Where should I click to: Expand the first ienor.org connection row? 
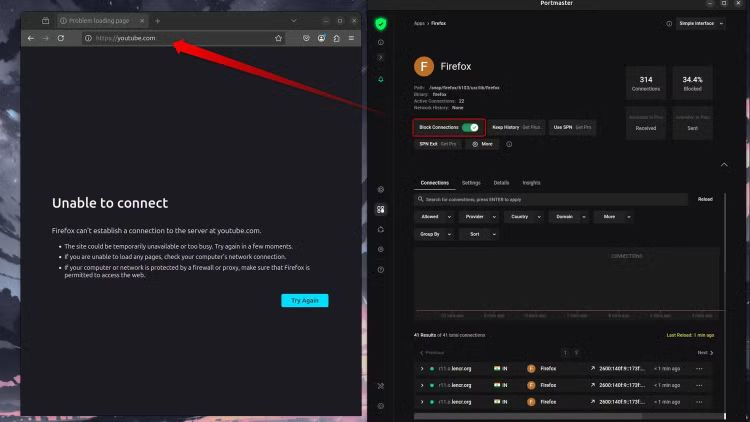point(422,369)
